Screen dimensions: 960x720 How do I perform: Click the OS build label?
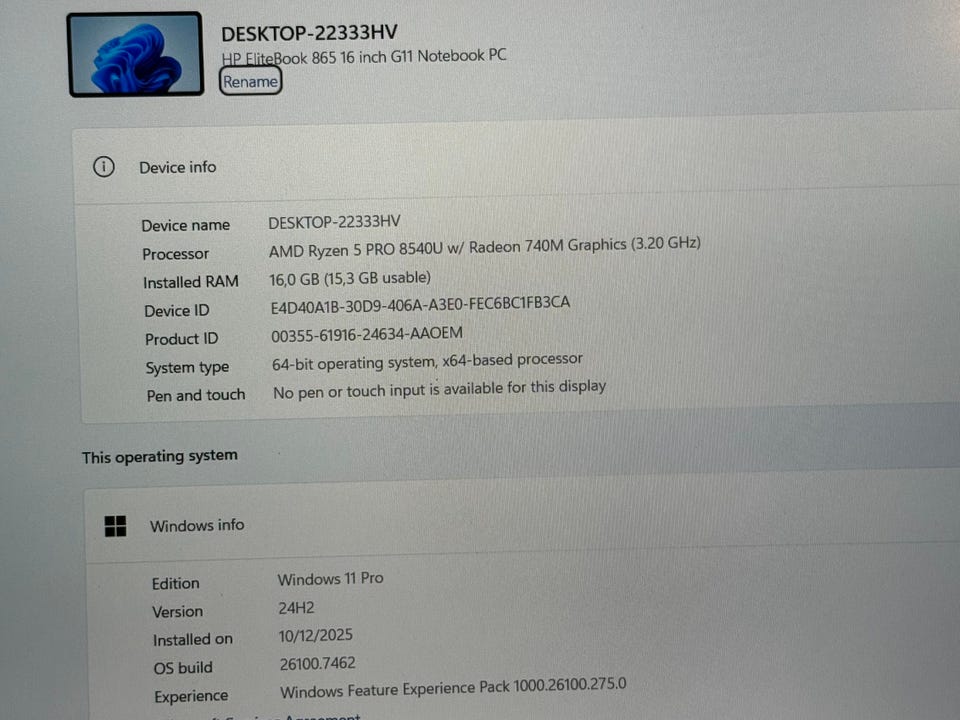coord(183,668)
